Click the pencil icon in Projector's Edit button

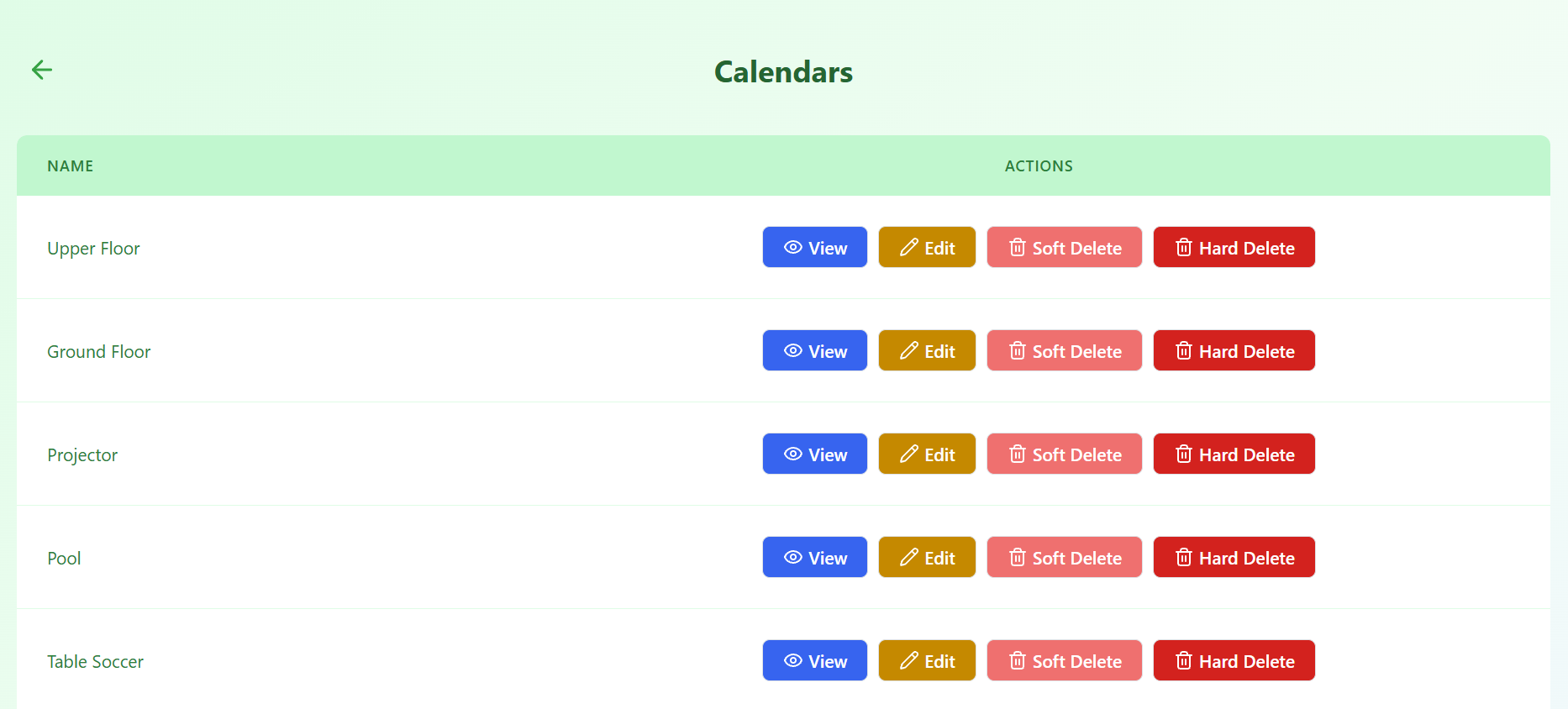point(908,454)
